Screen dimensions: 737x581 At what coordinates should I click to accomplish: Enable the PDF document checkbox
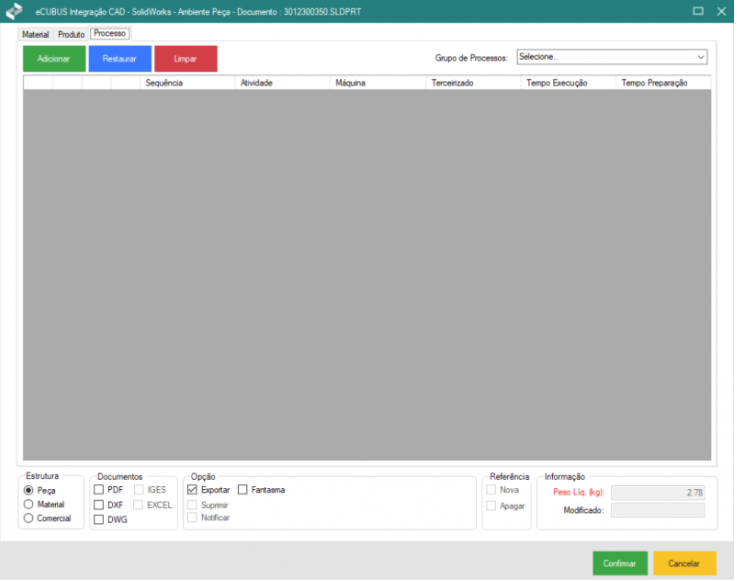coord(99,490)
